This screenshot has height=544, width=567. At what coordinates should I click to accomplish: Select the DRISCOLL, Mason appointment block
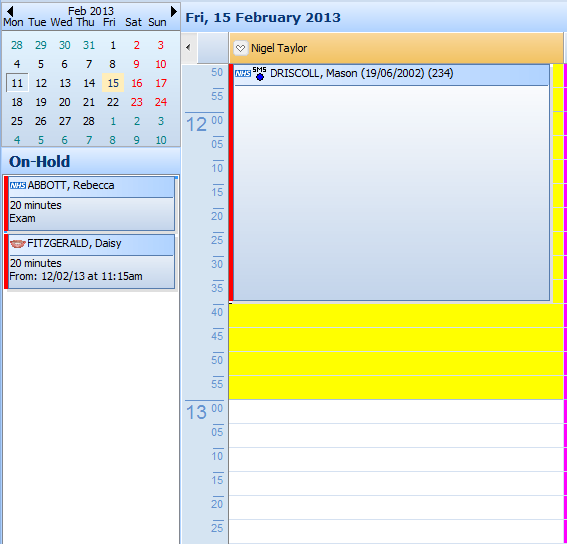391,183
